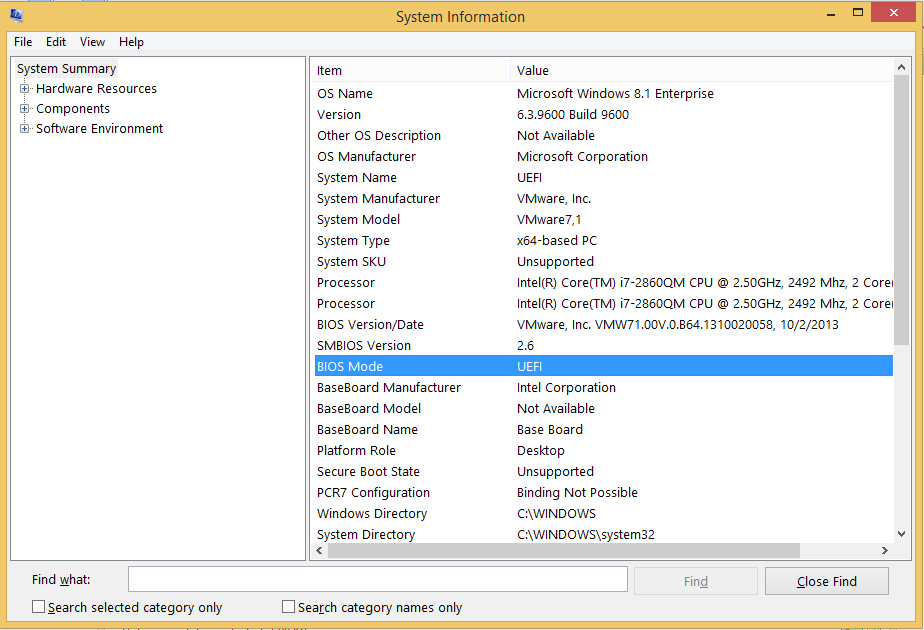The image size is (924, 630).
Task: Select the Hardware Resources tree label
Action: [96, 89]
